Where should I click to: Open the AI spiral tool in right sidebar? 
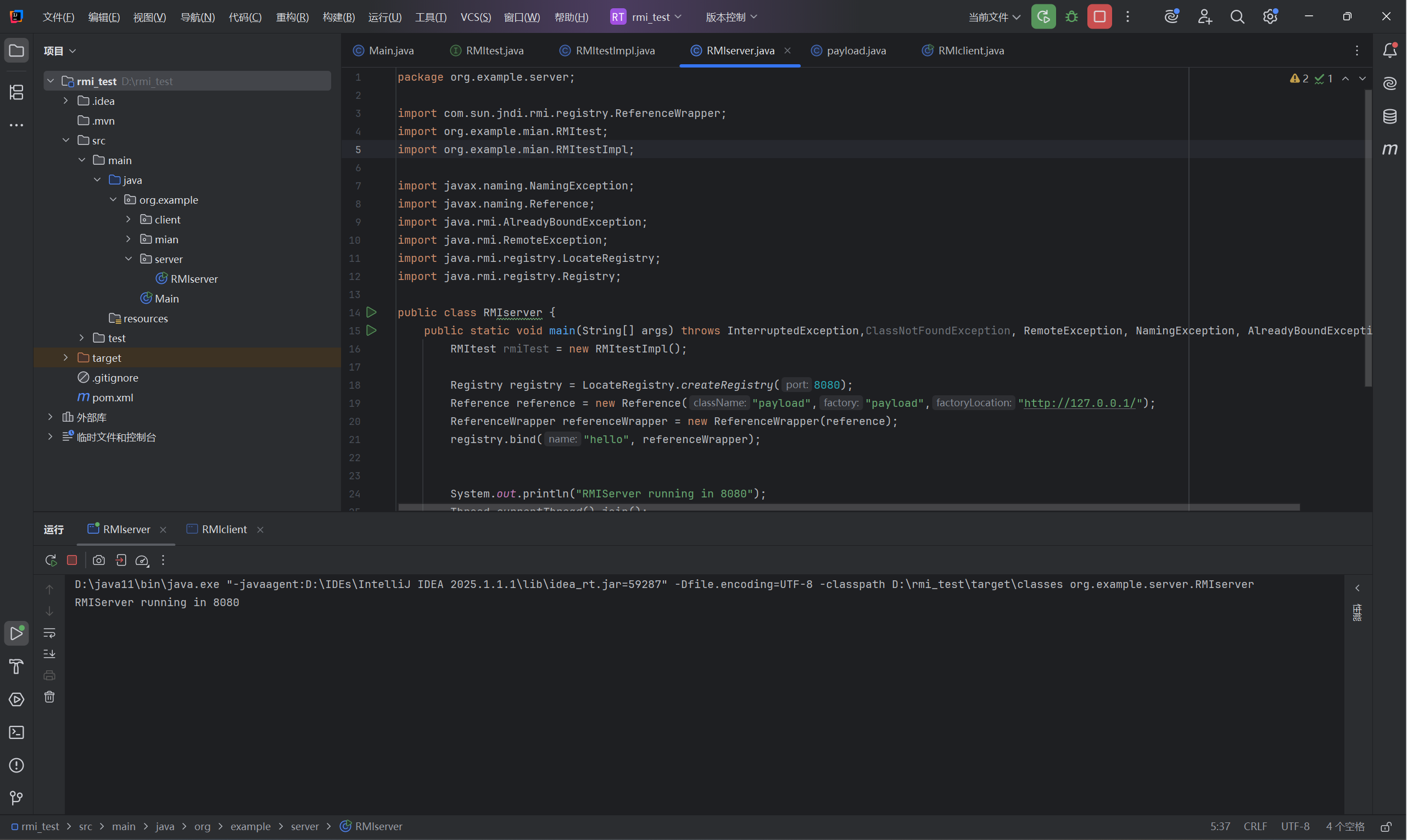tap(1389, 84)
